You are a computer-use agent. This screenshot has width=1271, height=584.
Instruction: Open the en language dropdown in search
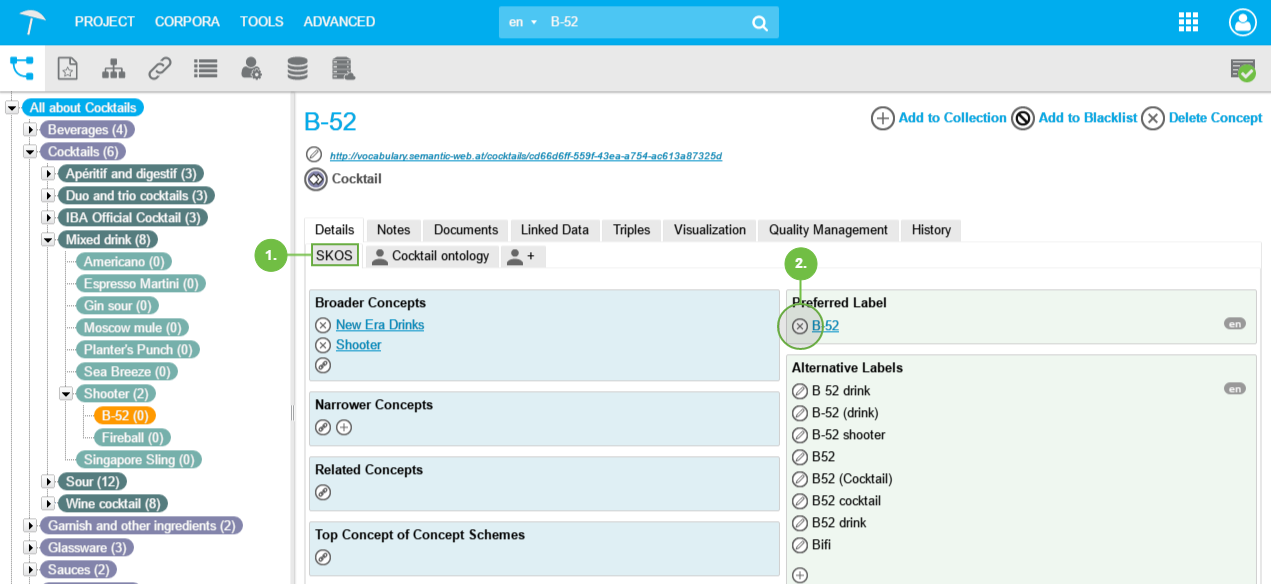click(522, 22)
